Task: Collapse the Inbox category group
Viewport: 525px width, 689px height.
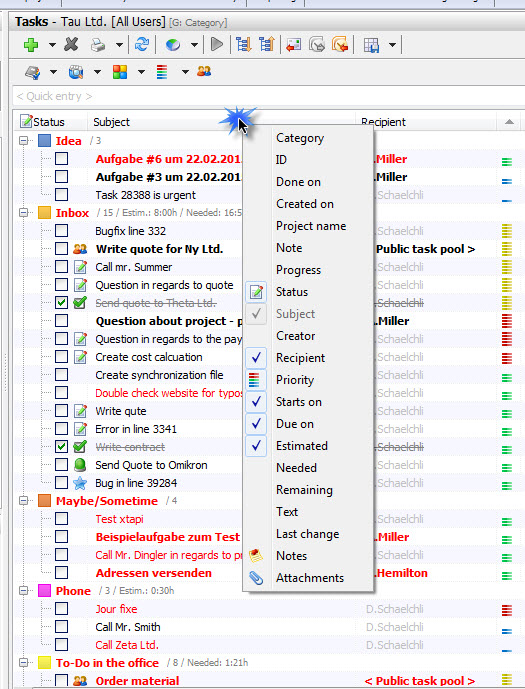Action: [23, 213]
